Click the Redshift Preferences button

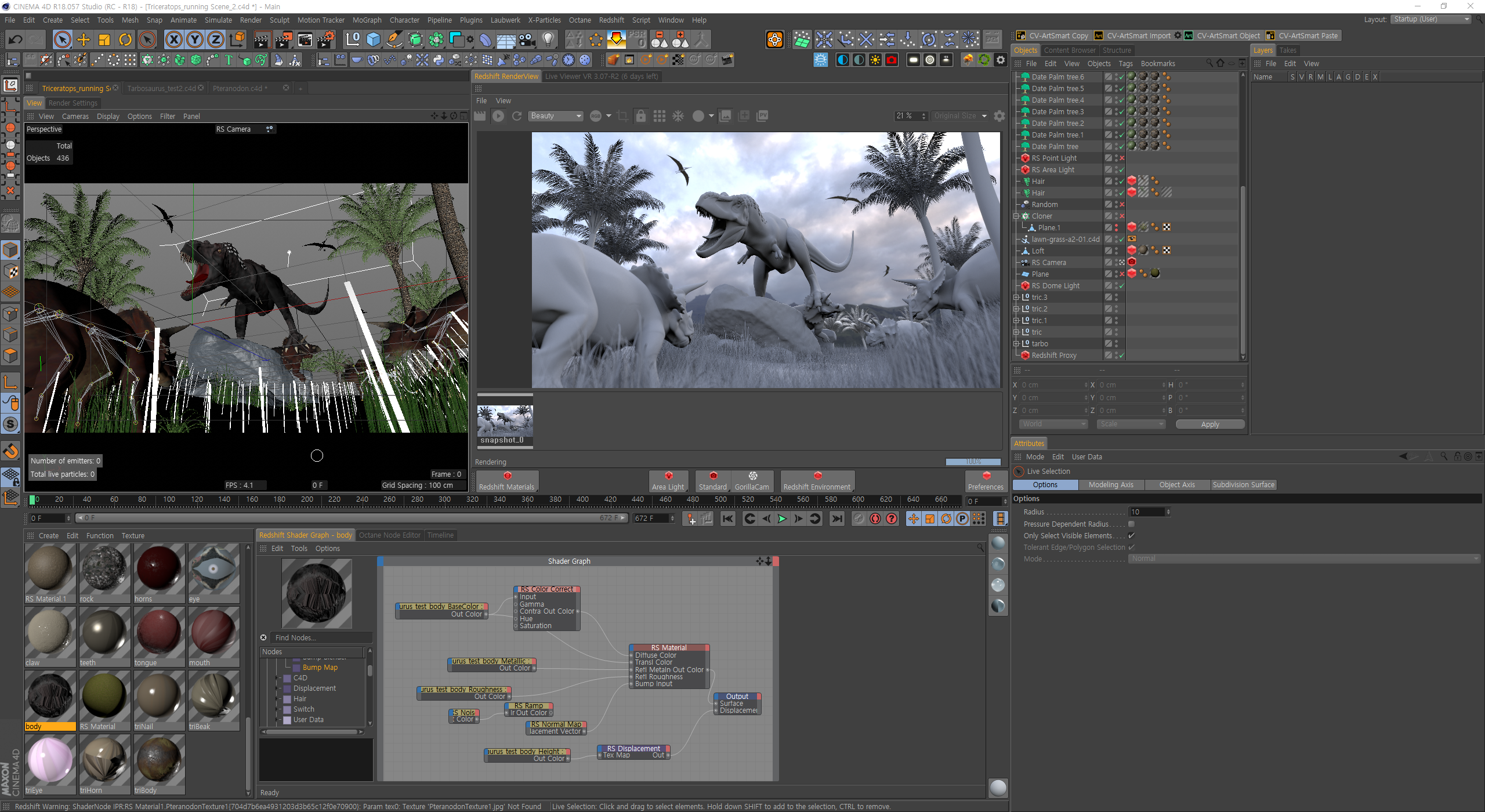coord(986,481)
